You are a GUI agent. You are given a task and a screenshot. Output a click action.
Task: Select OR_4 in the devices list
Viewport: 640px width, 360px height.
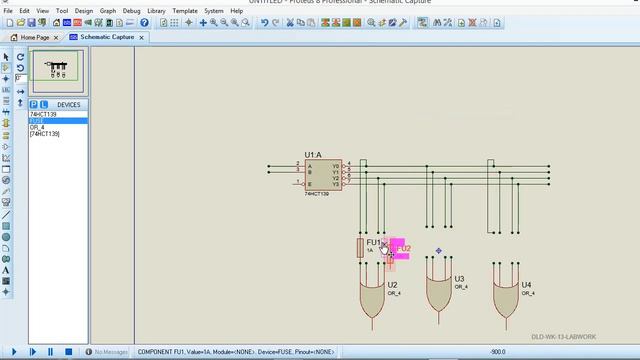tap(58, 127)
